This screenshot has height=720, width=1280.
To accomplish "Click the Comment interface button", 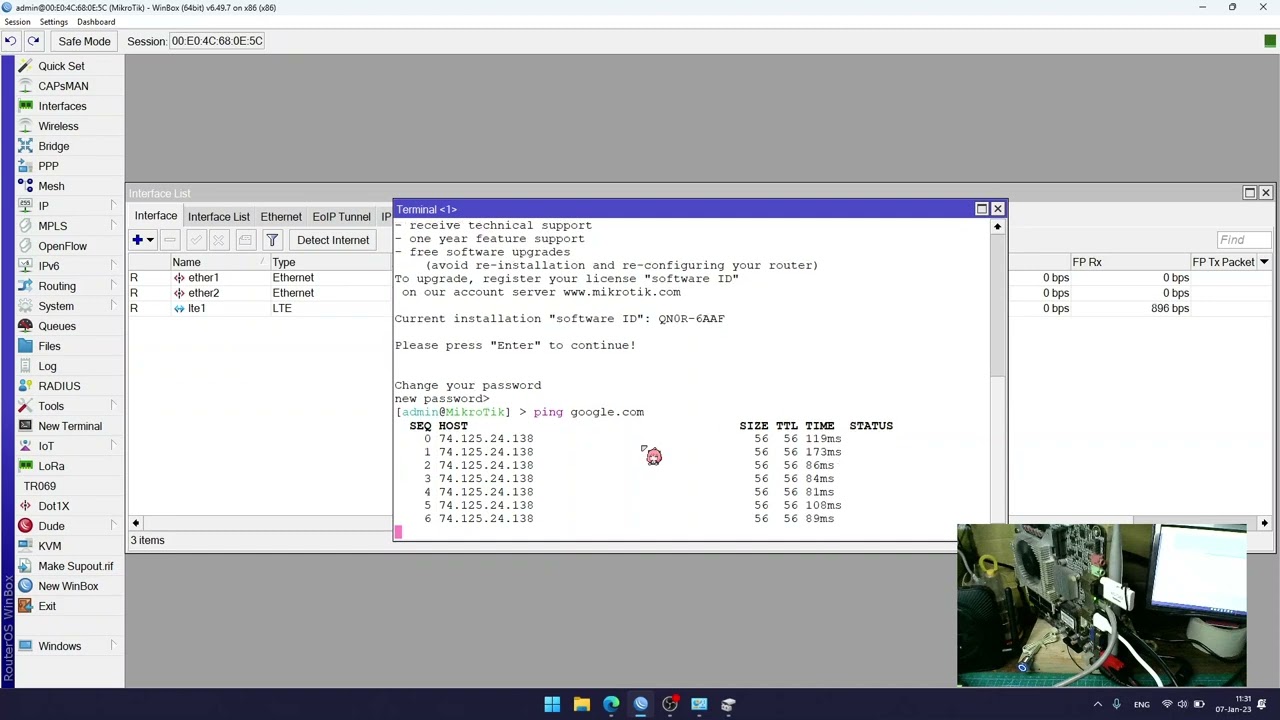I will pos(245,240).
